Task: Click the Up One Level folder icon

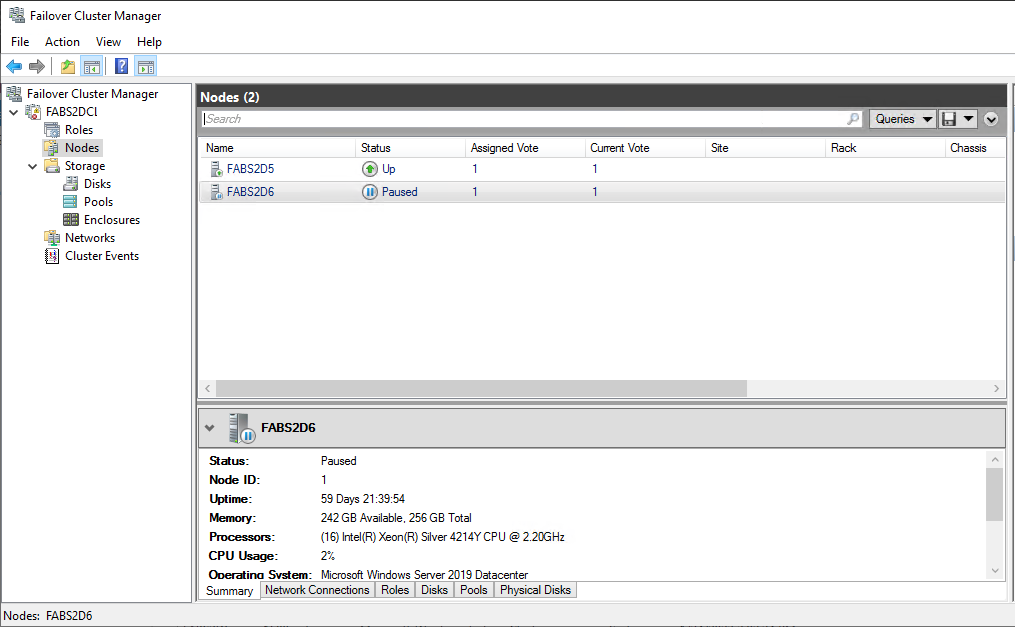Action: pyautogui.click(x=67, y=67)
